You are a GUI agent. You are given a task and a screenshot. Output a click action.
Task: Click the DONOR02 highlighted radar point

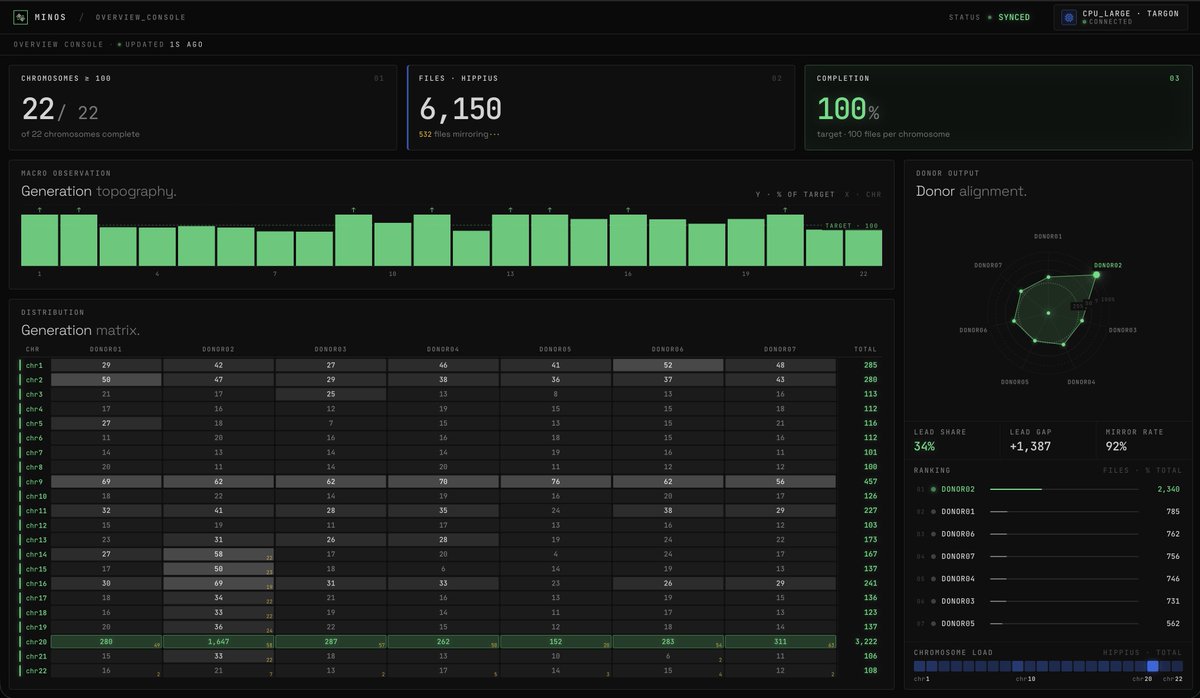(1096, 275)
